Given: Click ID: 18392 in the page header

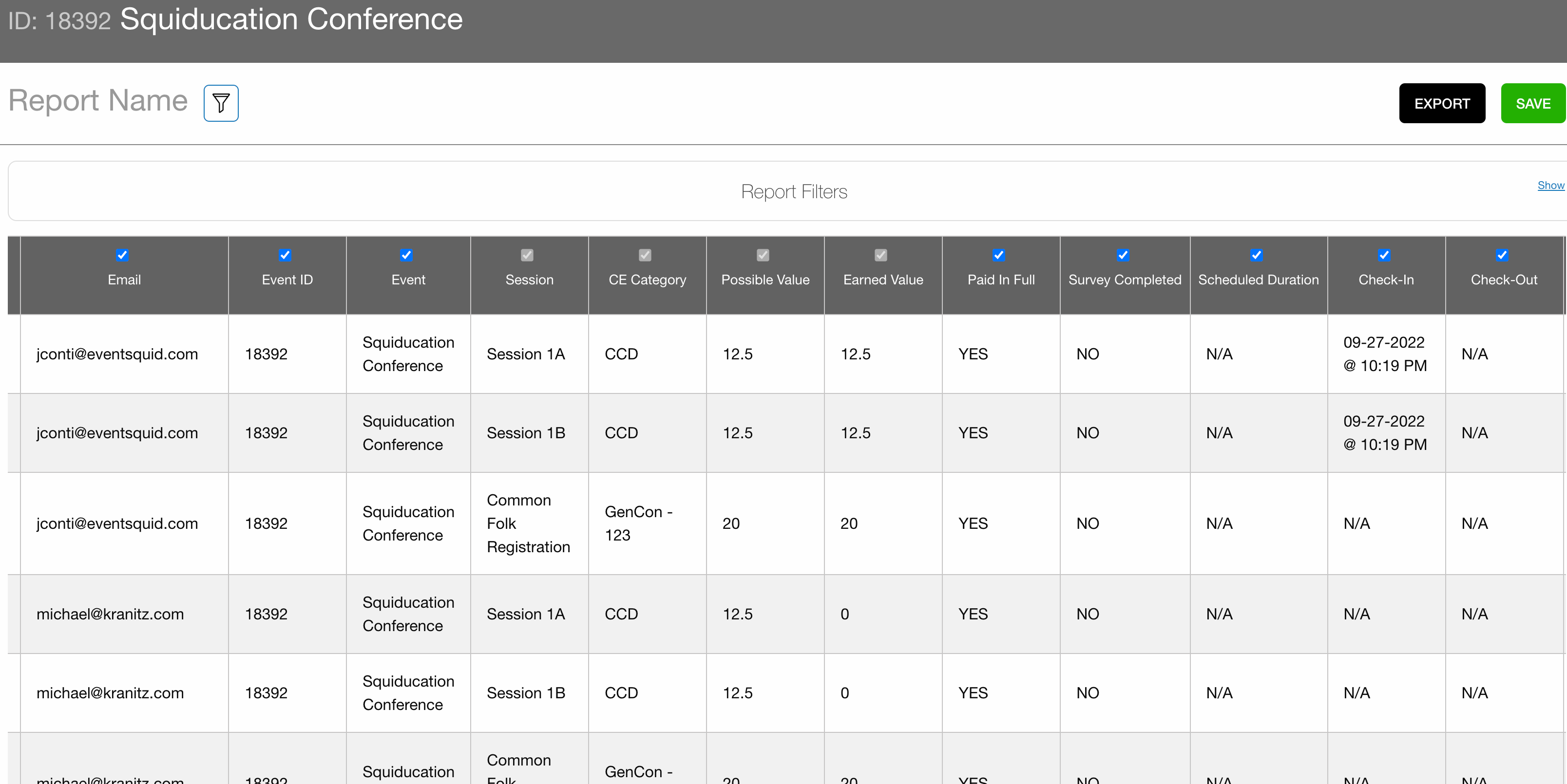Looking at the screenshot, I should click(59, 21).
